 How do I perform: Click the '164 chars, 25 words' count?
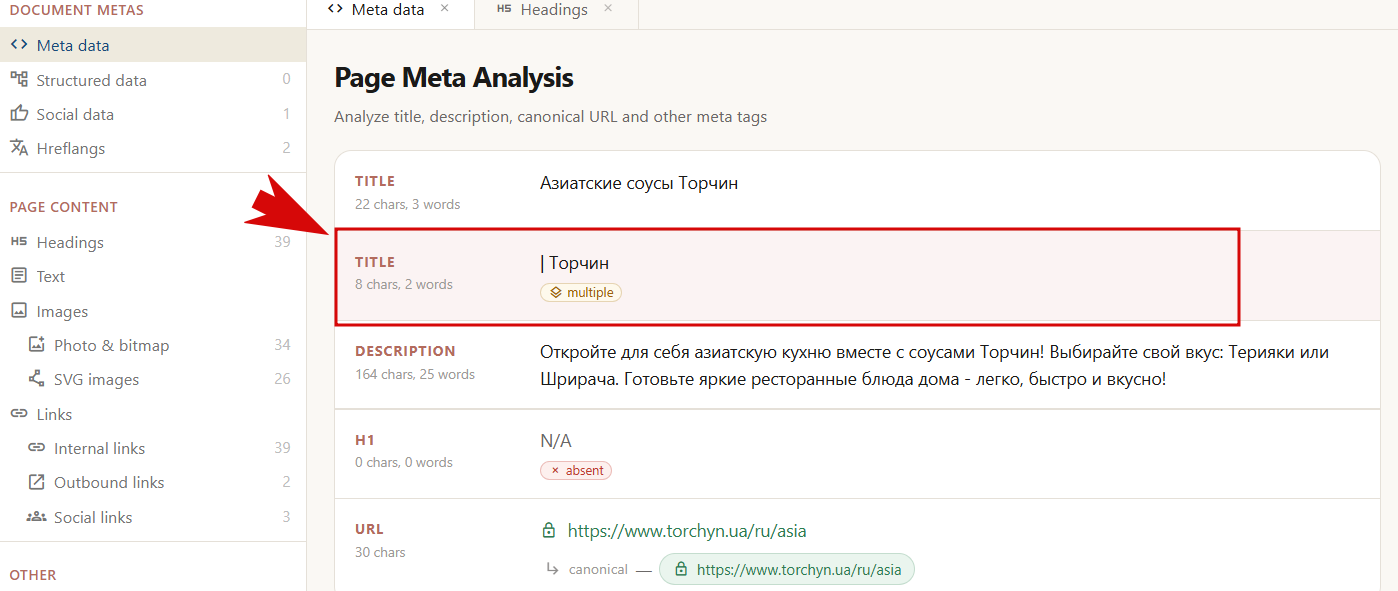[x=415, y=374]
